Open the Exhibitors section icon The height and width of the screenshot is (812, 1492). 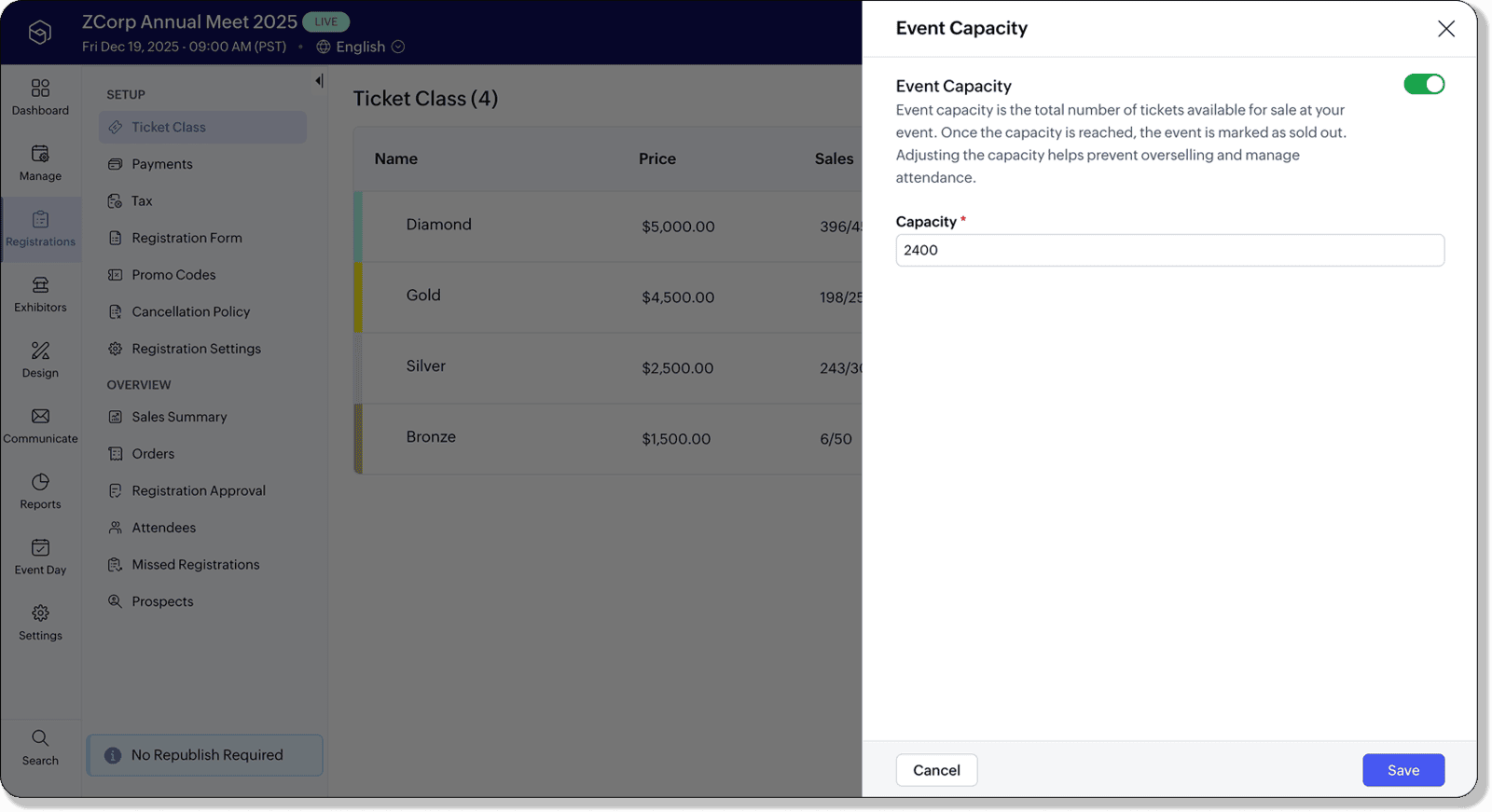(40, 285)
